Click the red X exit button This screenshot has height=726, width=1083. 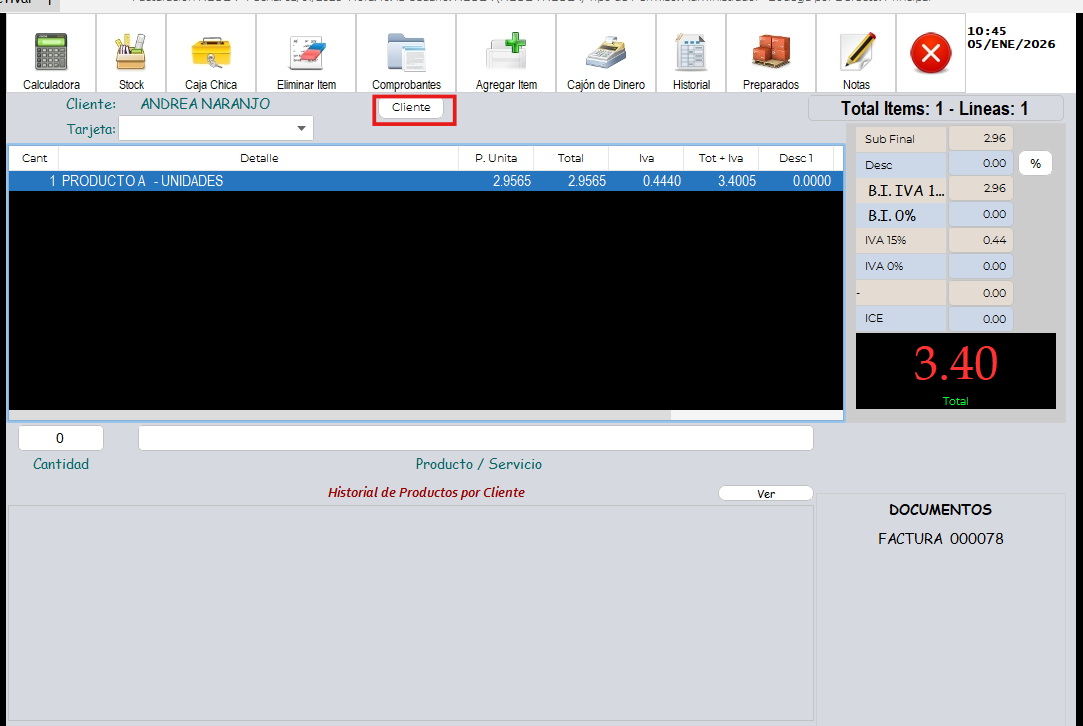(931, 54)
